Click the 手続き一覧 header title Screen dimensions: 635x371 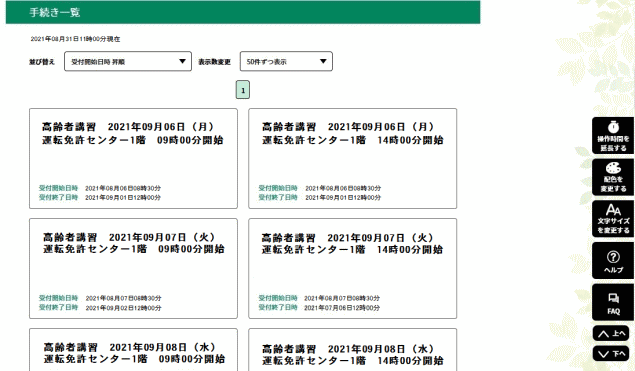pyautogui.click(x=55, y=13)
